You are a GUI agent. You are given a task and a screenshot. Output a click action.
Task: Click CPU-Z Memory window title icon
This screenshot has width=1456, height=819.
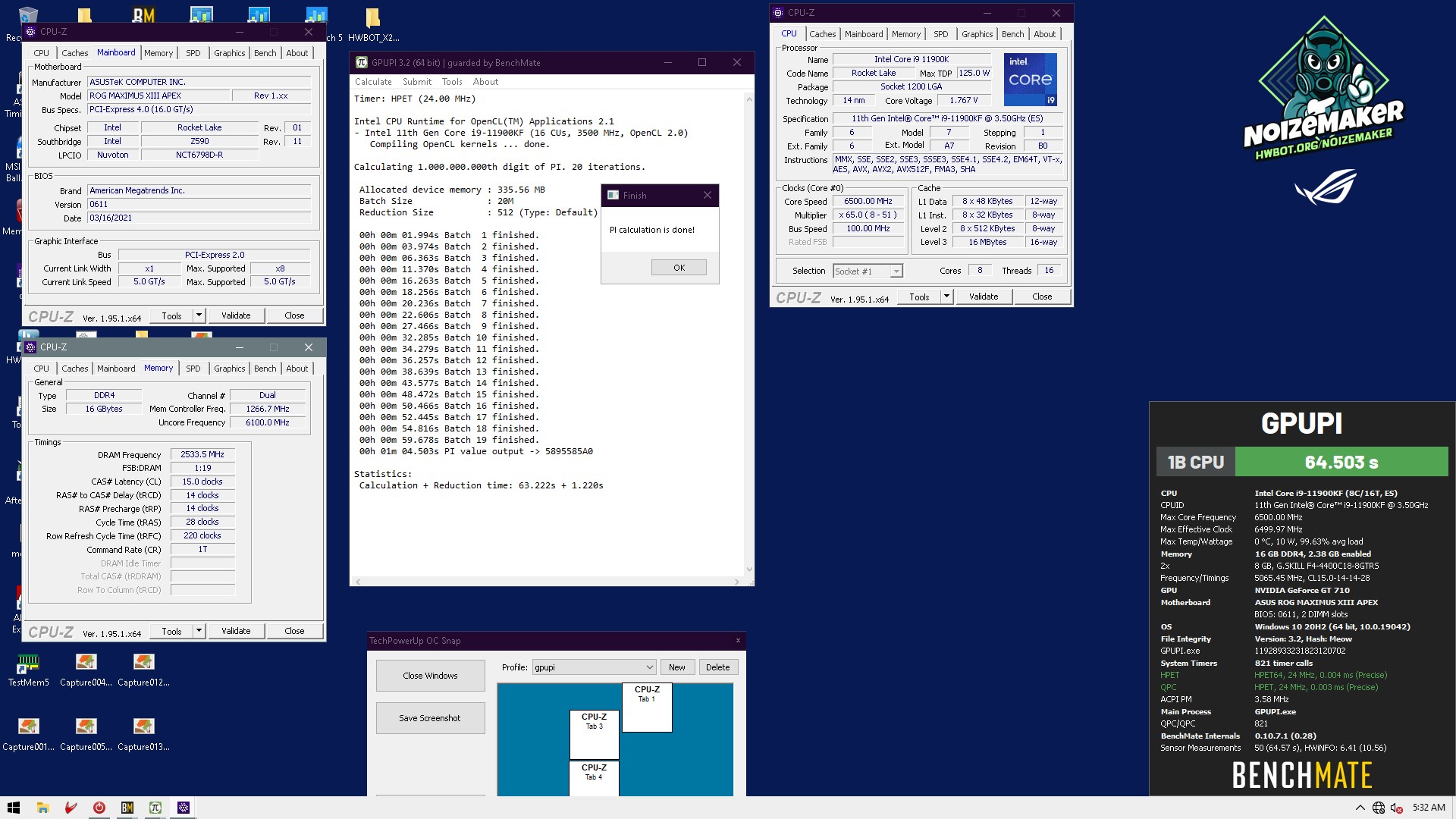[30, 347]
